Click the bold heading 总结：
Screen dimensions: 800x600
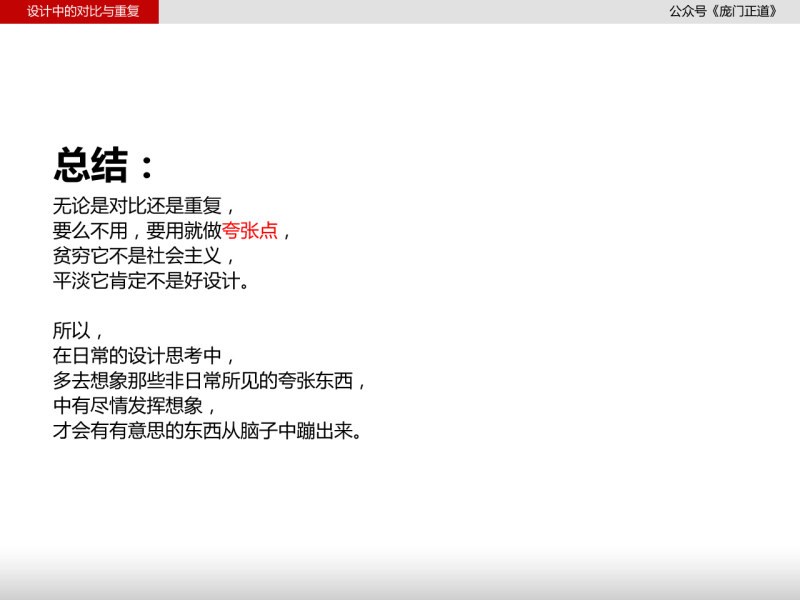click(x=104, y=165)
